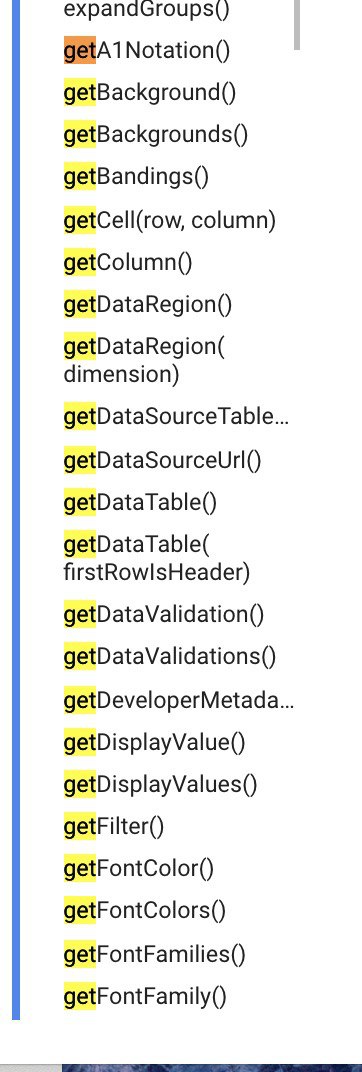Open getDataRegion() without parameters

[148, 305]
